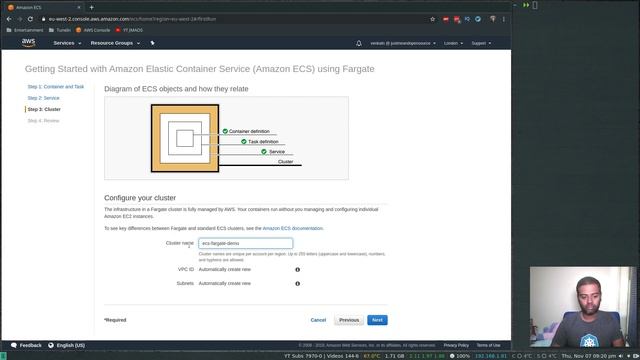Screen dimensions: 640x360
Task: Reload the page with the refresh icon
Action: [30, 19]
